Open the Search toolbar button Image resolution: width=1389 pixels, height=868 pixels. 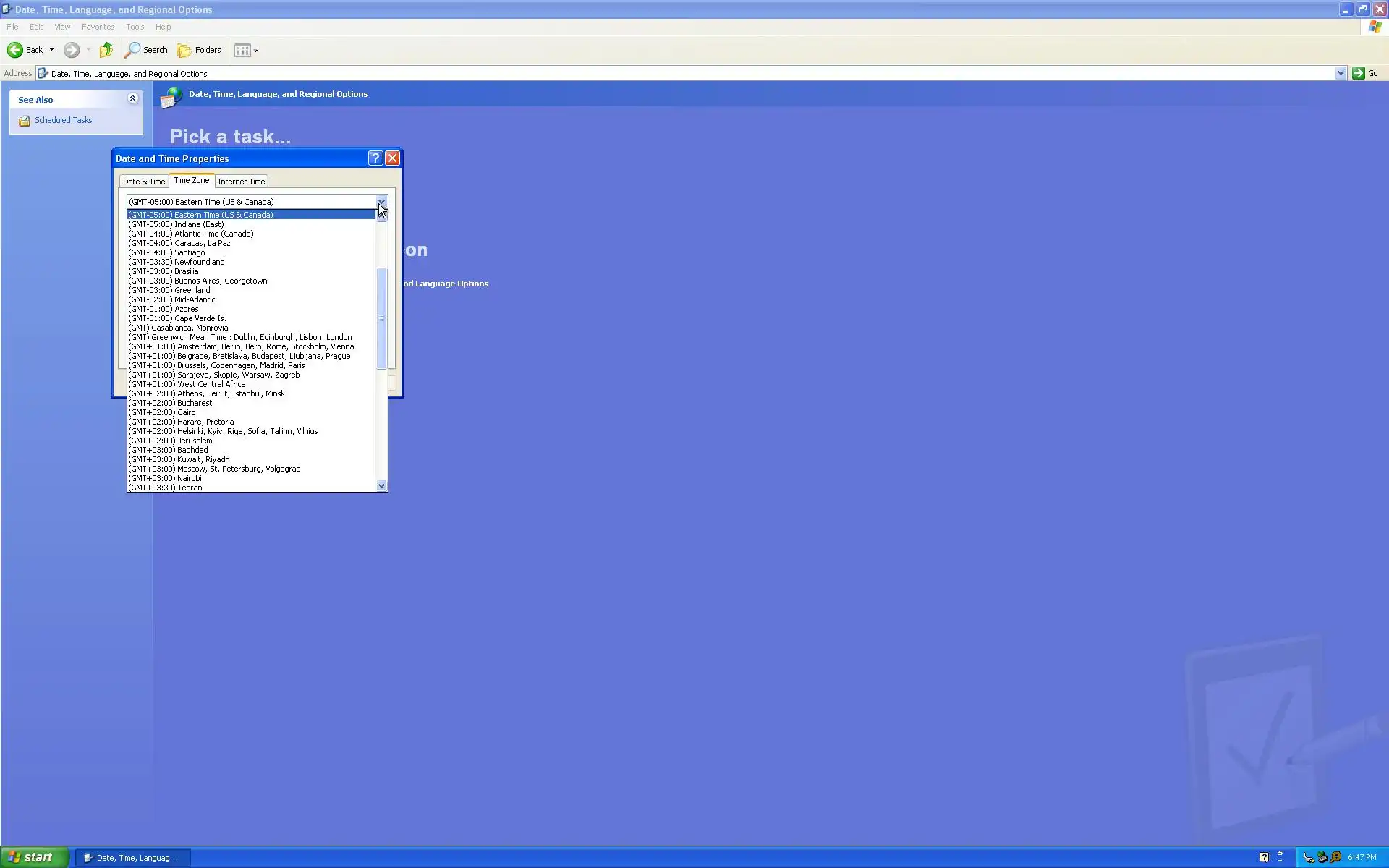coord(145,50)
